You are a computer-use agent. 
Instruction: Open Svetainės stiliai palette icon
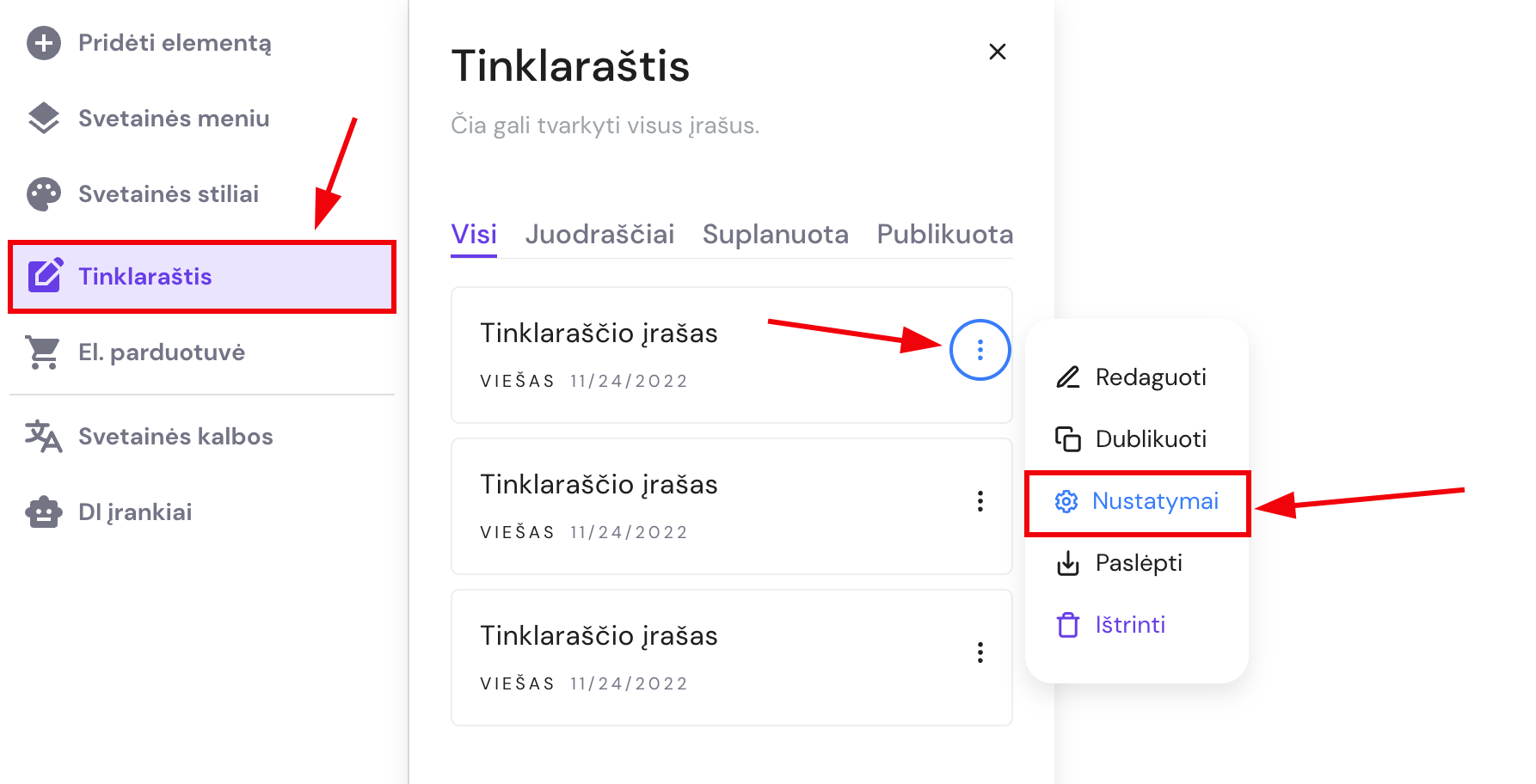pyautogui.click(x=44, y=194)
